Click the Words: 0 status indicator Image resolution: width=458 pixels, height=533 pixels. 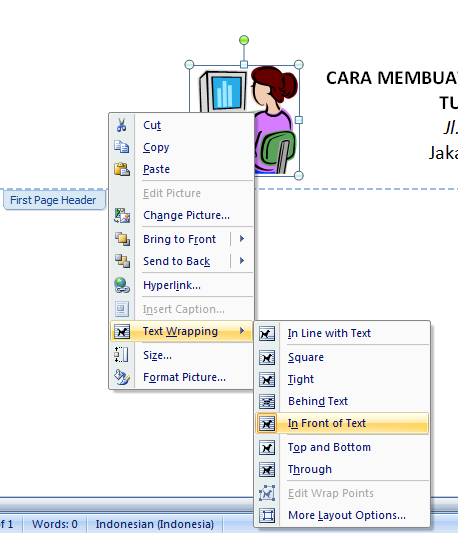pyautogui.click(x=55, y=524)
